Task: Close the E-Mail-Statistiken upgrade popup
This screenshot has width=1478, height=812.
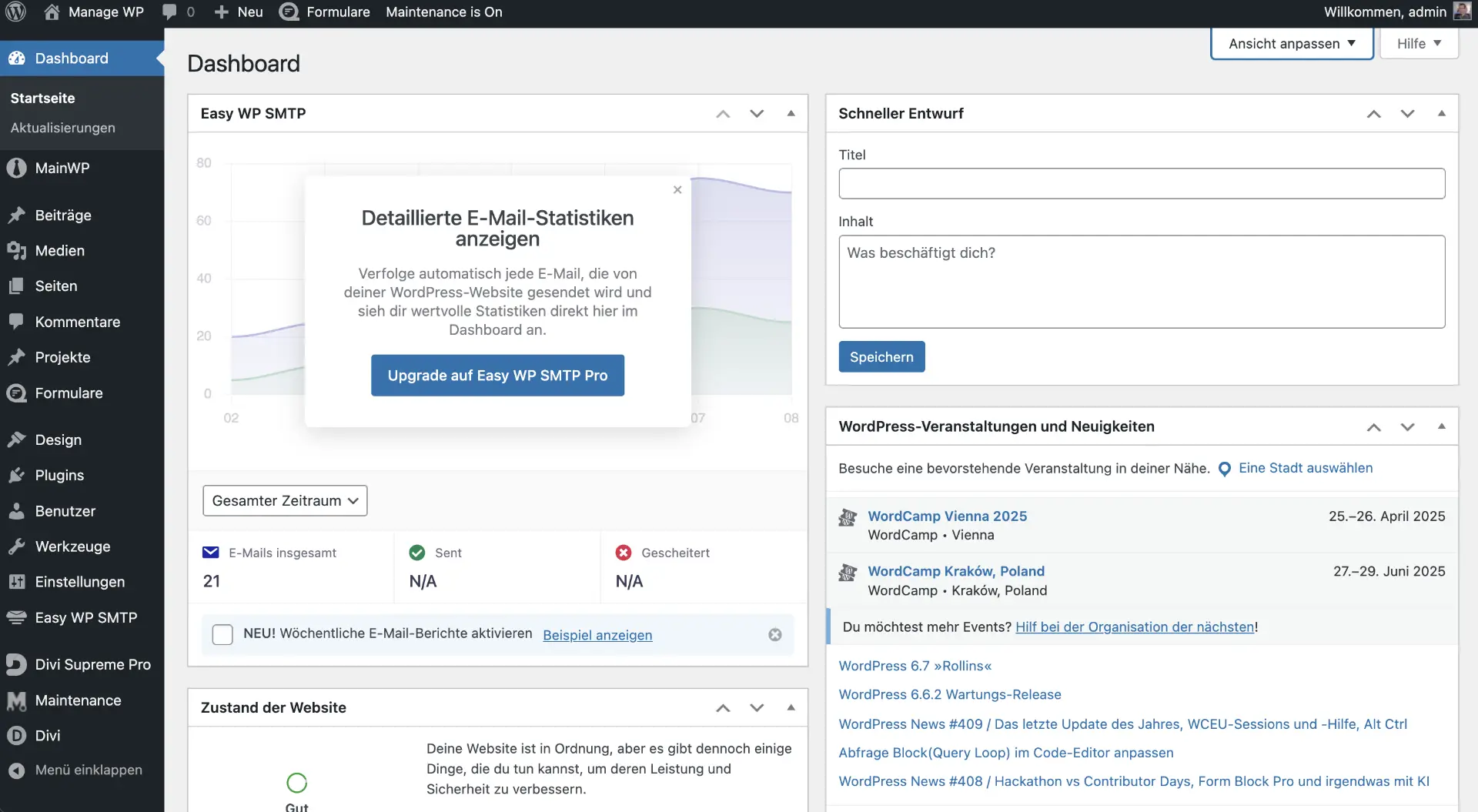Action: click(677, 189)
